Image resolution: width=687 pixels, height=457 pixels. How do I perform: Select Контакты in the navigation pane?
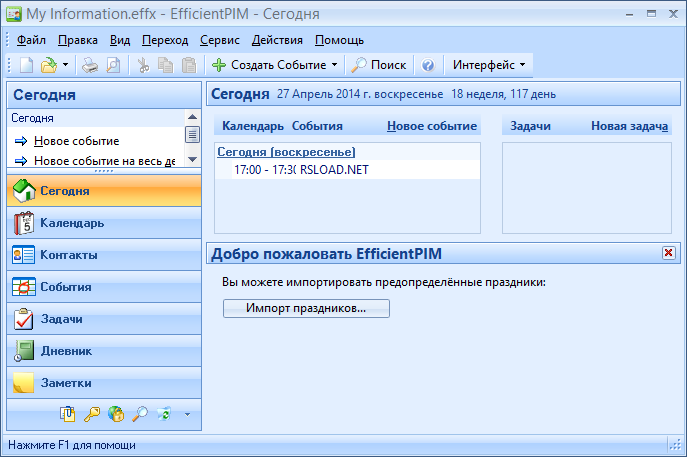pyautogui.click(x=104, y=255)
